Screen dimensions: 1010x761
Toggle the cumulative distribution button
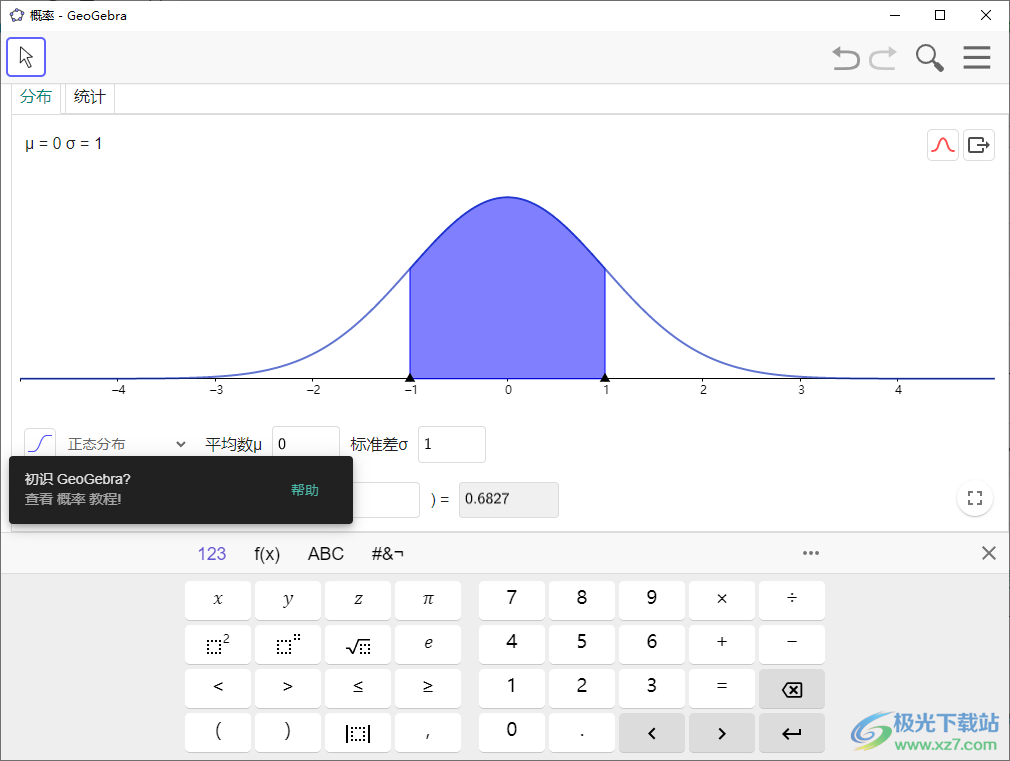tap(40, 444)
